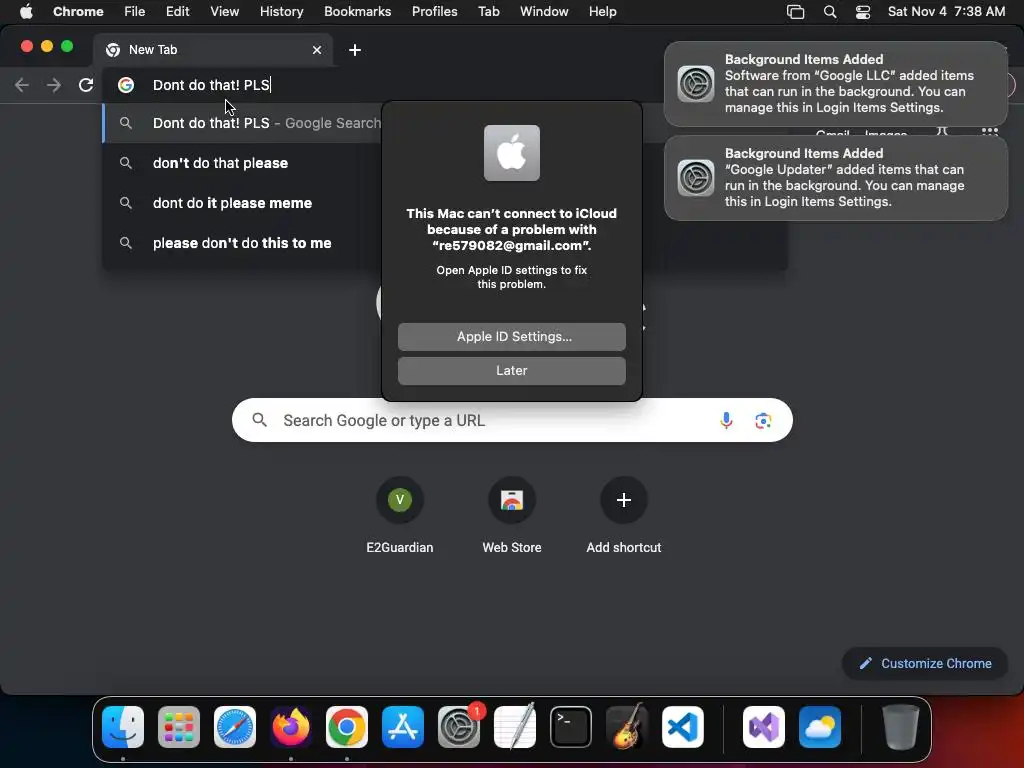Launch Safari from the dock
1024x768 pixels.
[234, 727]
